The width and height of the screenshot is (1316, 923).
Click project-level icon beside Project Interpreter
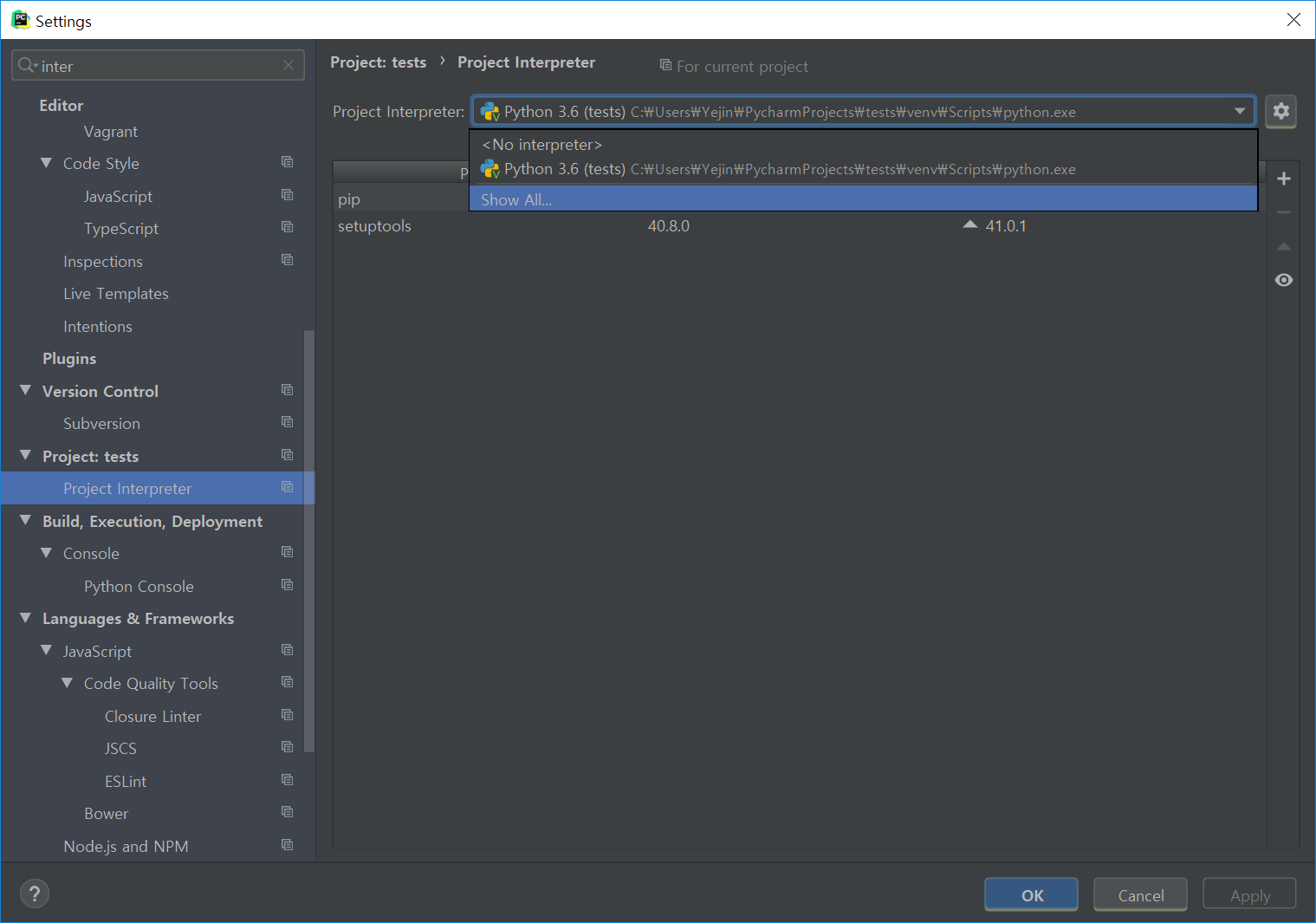(287, 487)
